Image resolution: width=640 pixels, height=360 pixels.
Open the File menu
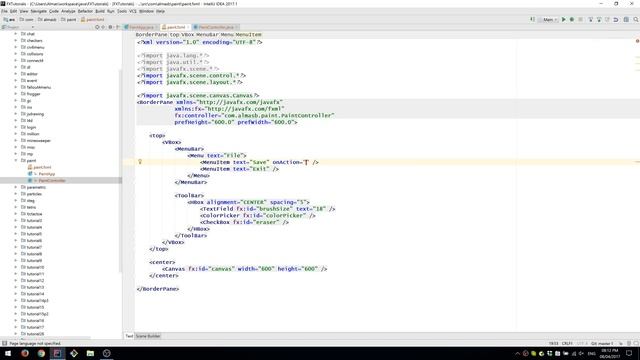[x=4, y=11]
